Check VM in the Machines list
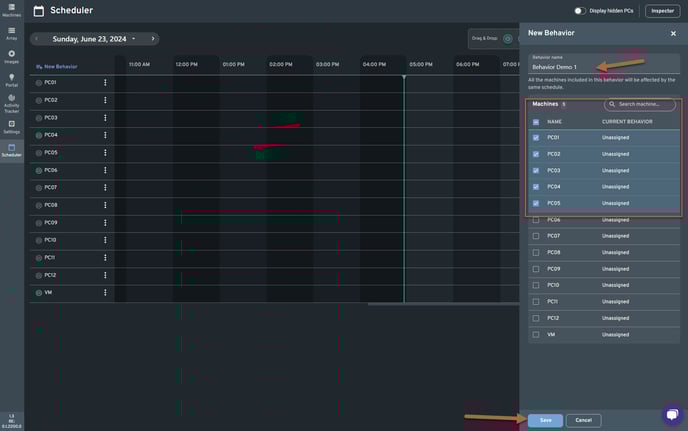Viewport: 688px width, 431px height. pos(536,335)
